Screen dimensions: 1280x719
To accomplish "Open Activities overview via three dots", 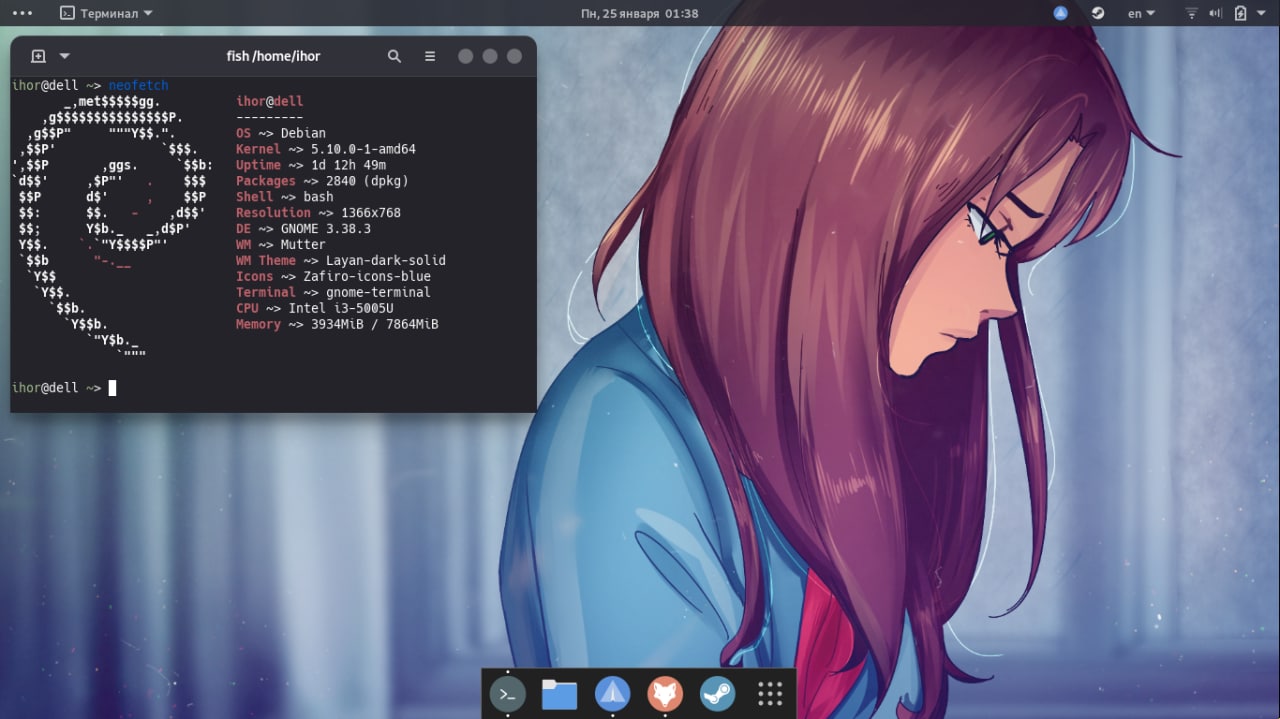I will point(22,13).
